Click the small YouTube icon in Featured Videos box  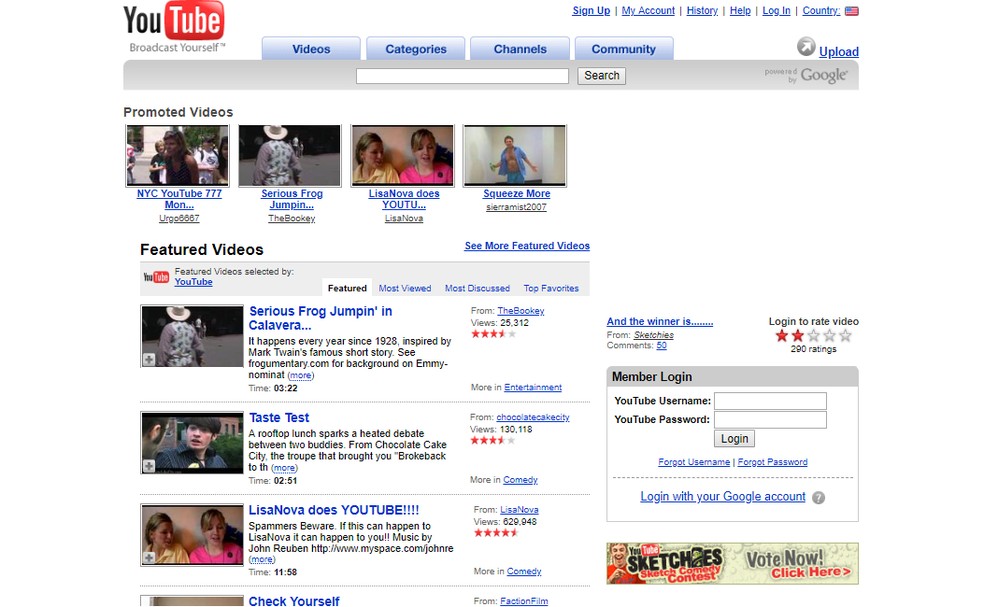[x=157, y=276]
